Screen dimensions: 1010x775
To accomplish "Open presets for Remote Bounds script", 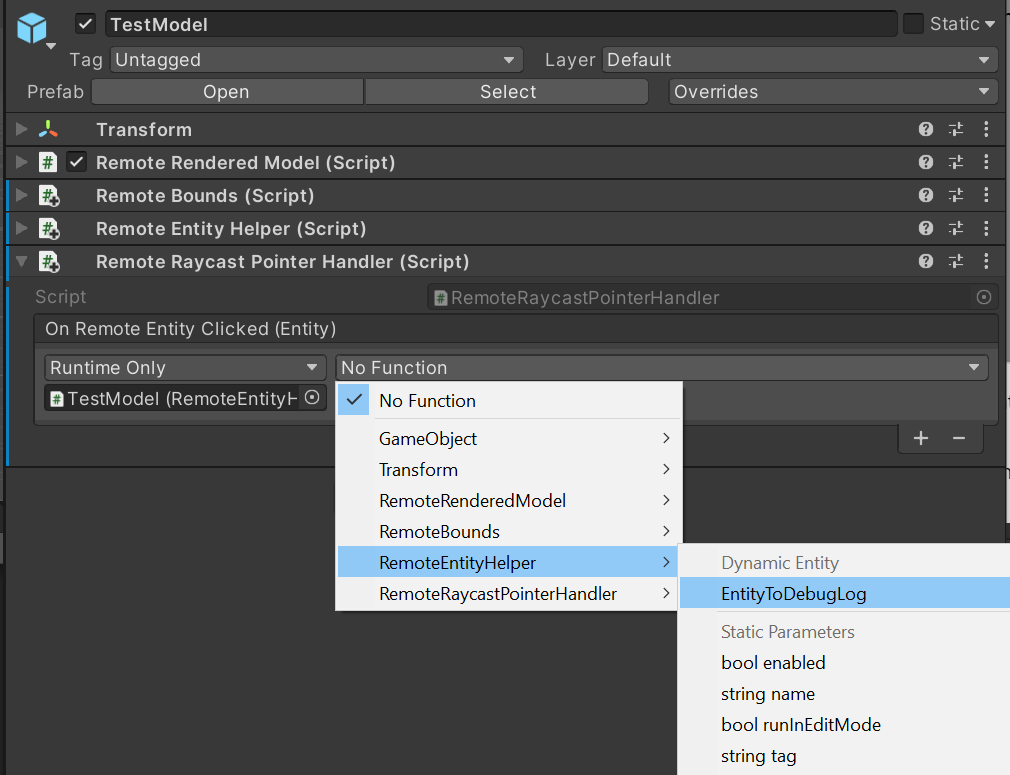I will click(956, 195).
